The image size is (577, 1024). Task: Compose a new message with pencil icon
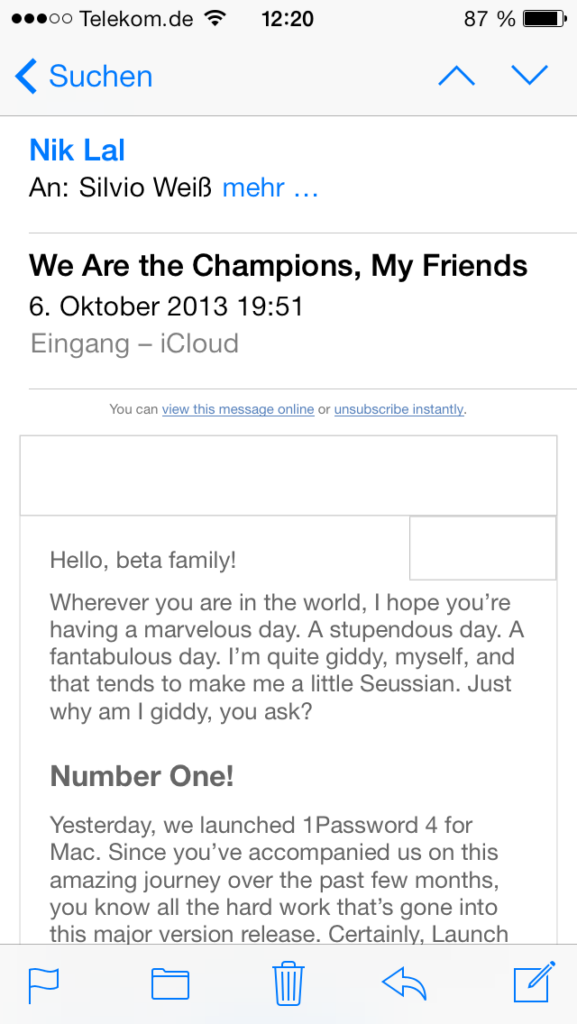tap(535, 982)
